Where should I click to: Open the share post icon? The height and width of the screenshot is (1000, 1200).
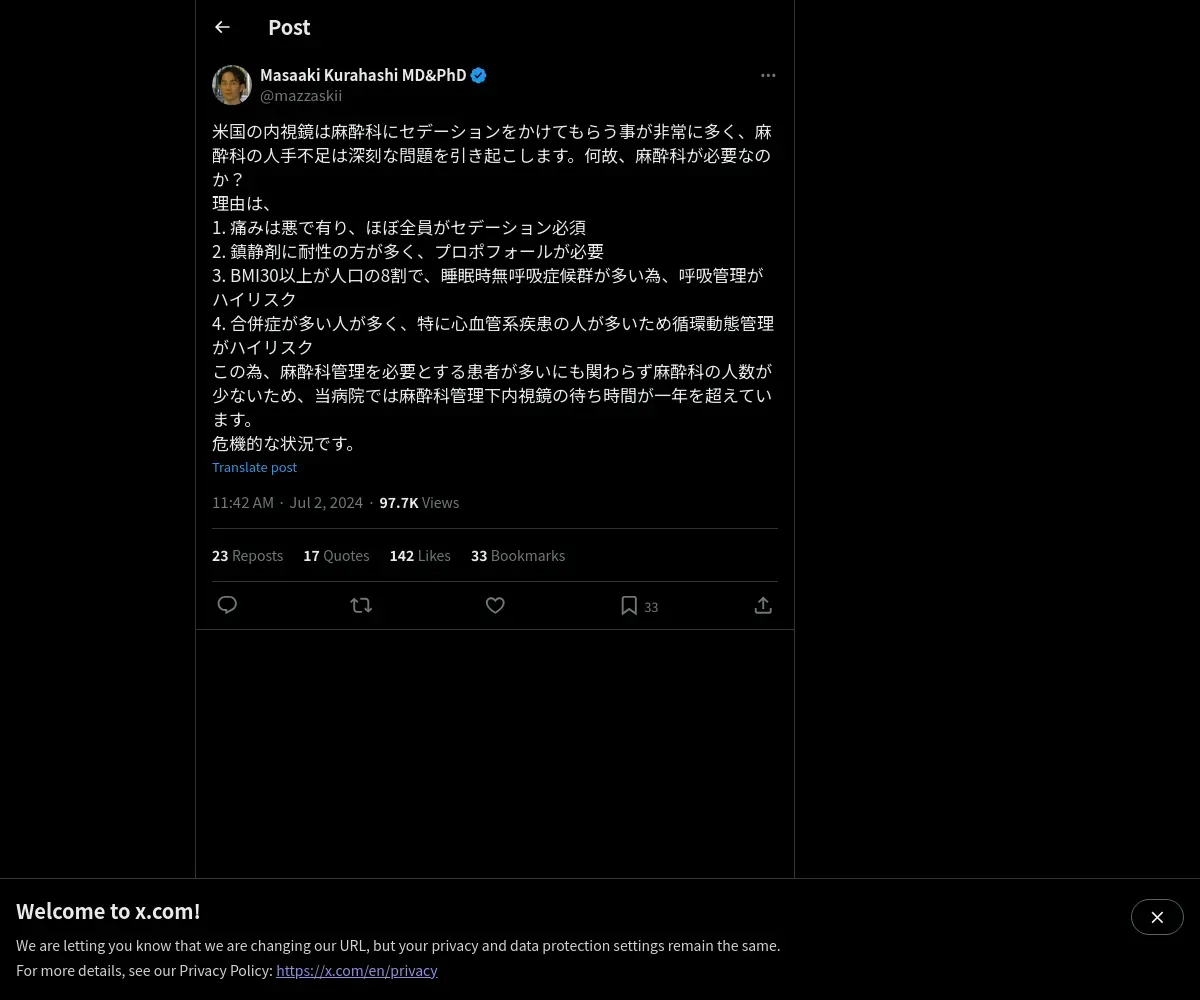coord(763,605)
